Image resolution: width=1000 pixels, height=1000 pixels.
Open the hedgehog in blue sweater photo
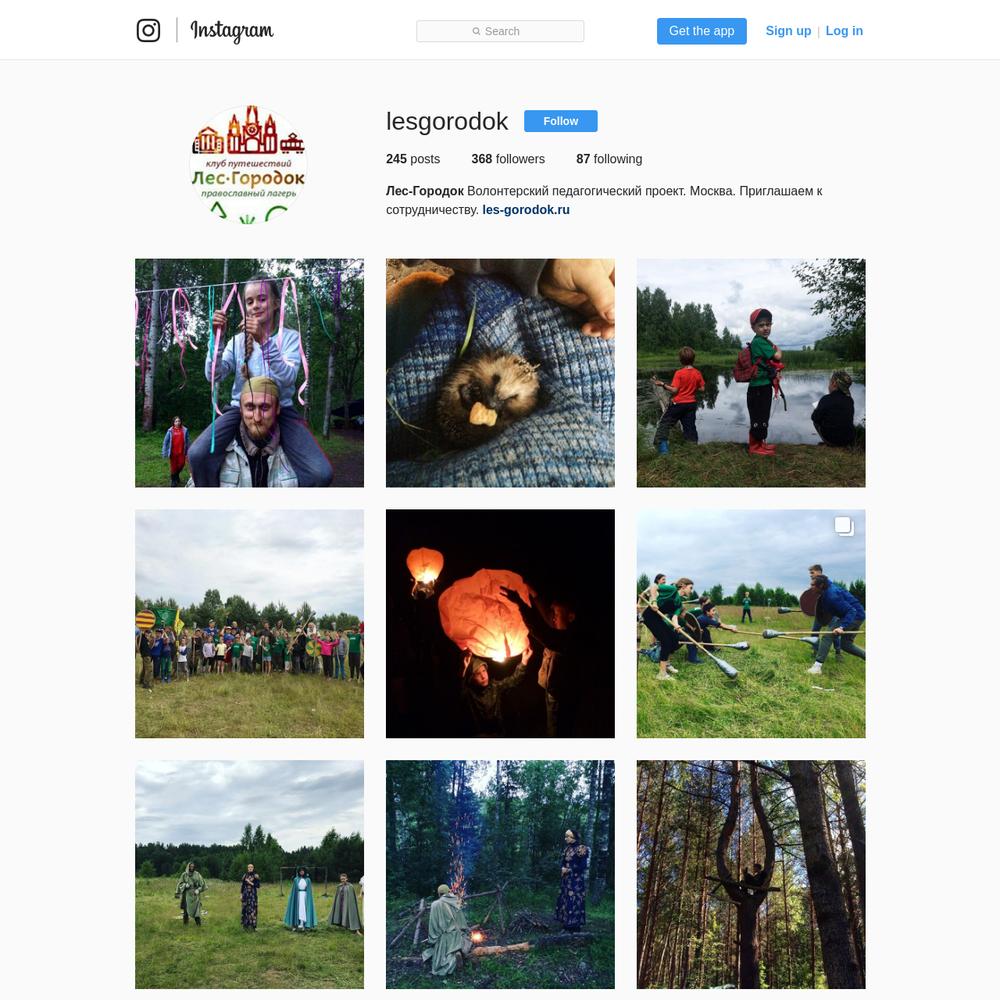pos(500,373)
